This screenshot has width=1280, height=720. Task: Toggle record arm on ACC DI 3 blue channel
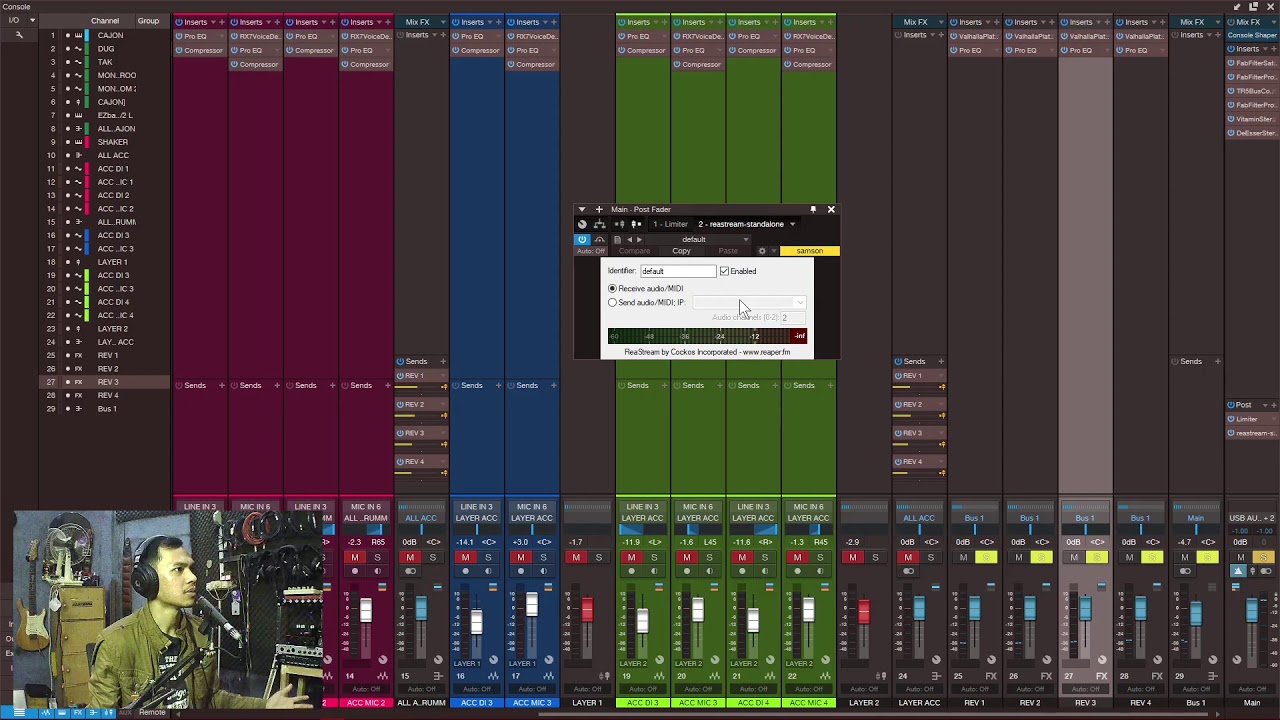pyautogui.click(x=464, y=571)
